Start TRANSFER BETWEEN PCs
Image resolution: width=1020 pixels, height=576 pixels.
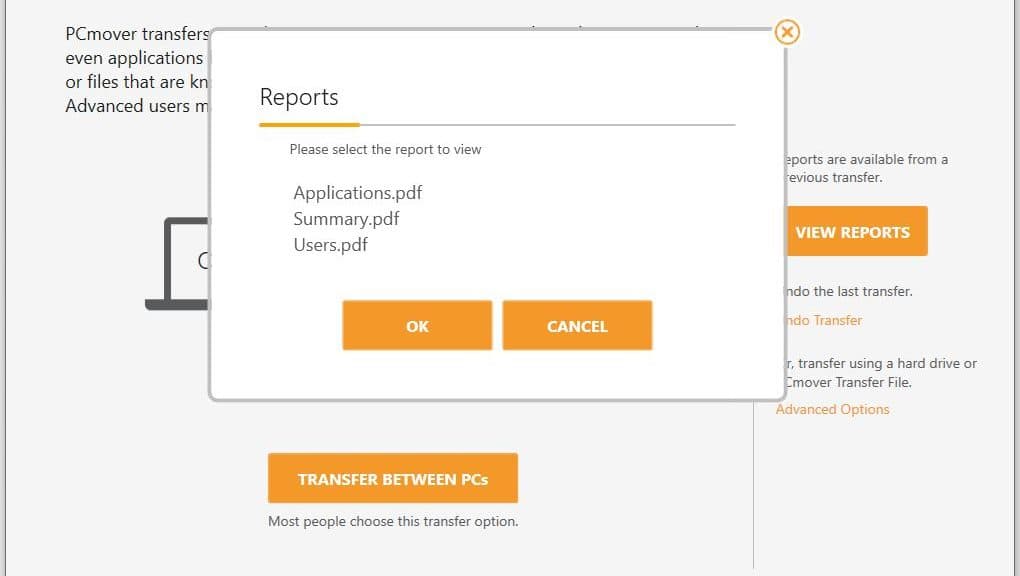coord(392,479)
